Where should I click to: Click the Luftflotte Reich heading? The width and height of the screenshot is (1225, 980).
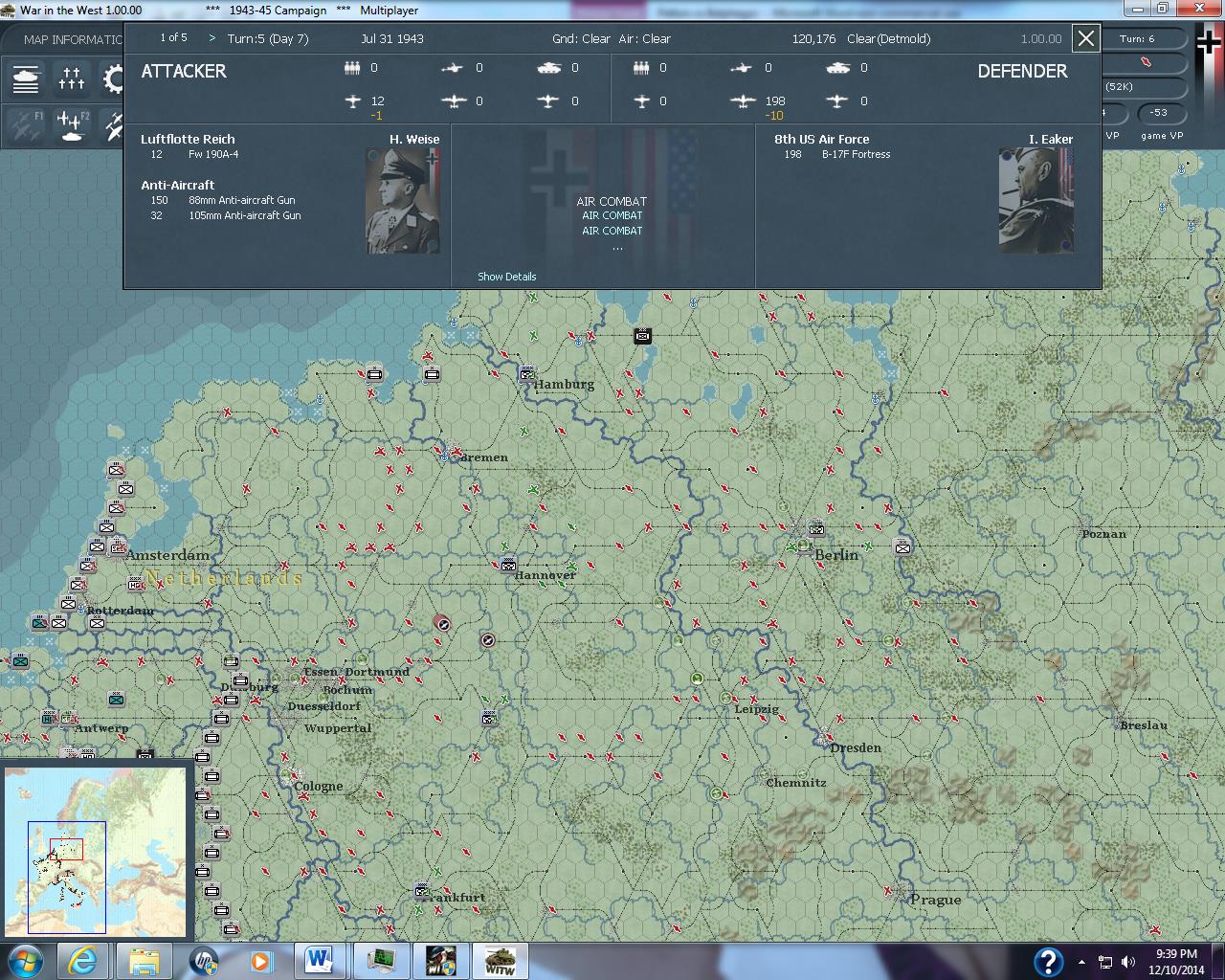188,139
